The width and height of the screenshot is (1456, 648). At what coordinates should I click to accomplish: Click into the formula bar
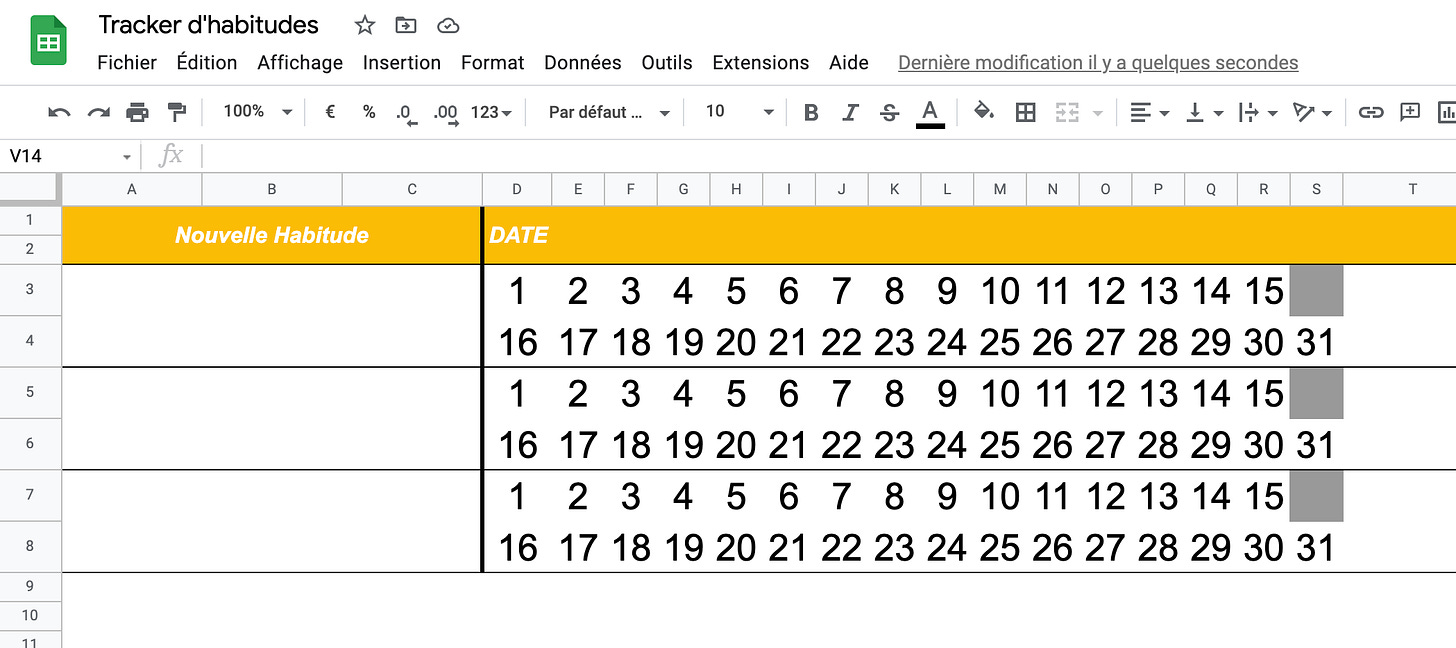pyautogui.click(x=828, y=156)
